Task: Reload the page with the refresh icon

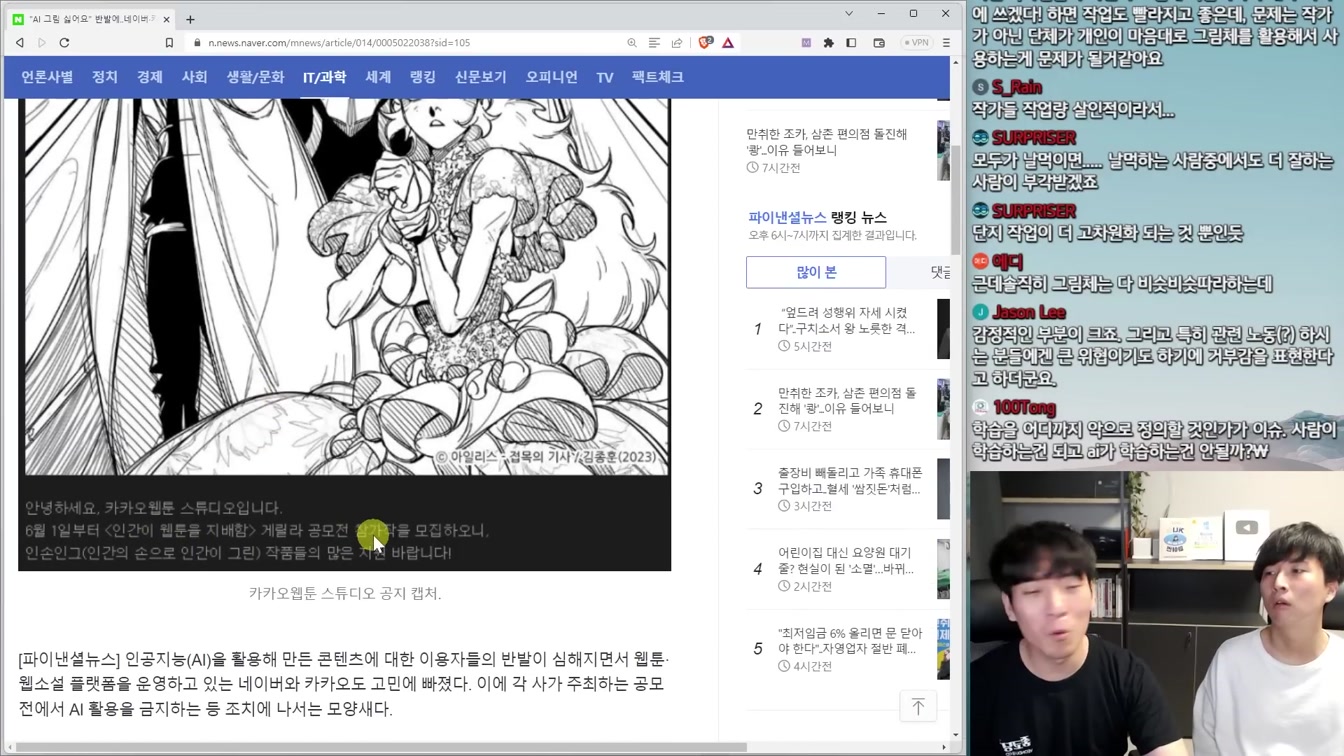Action: 64,43
